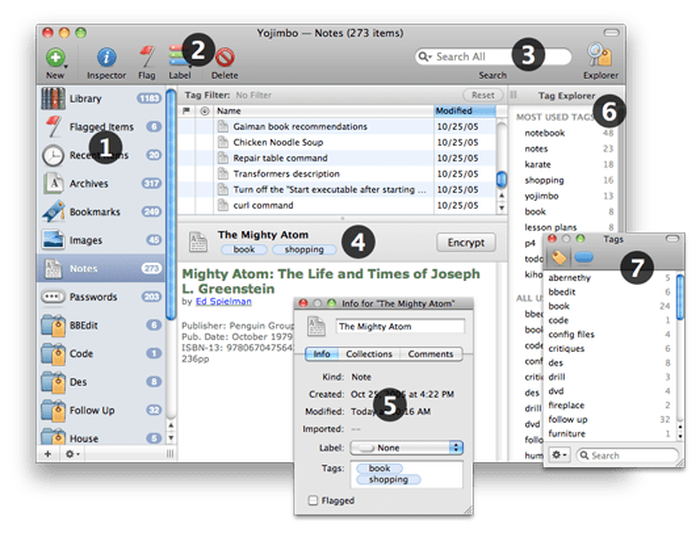Select the Notes collection
This screenshot has width=700, height=533.
(x=101, y=268)
